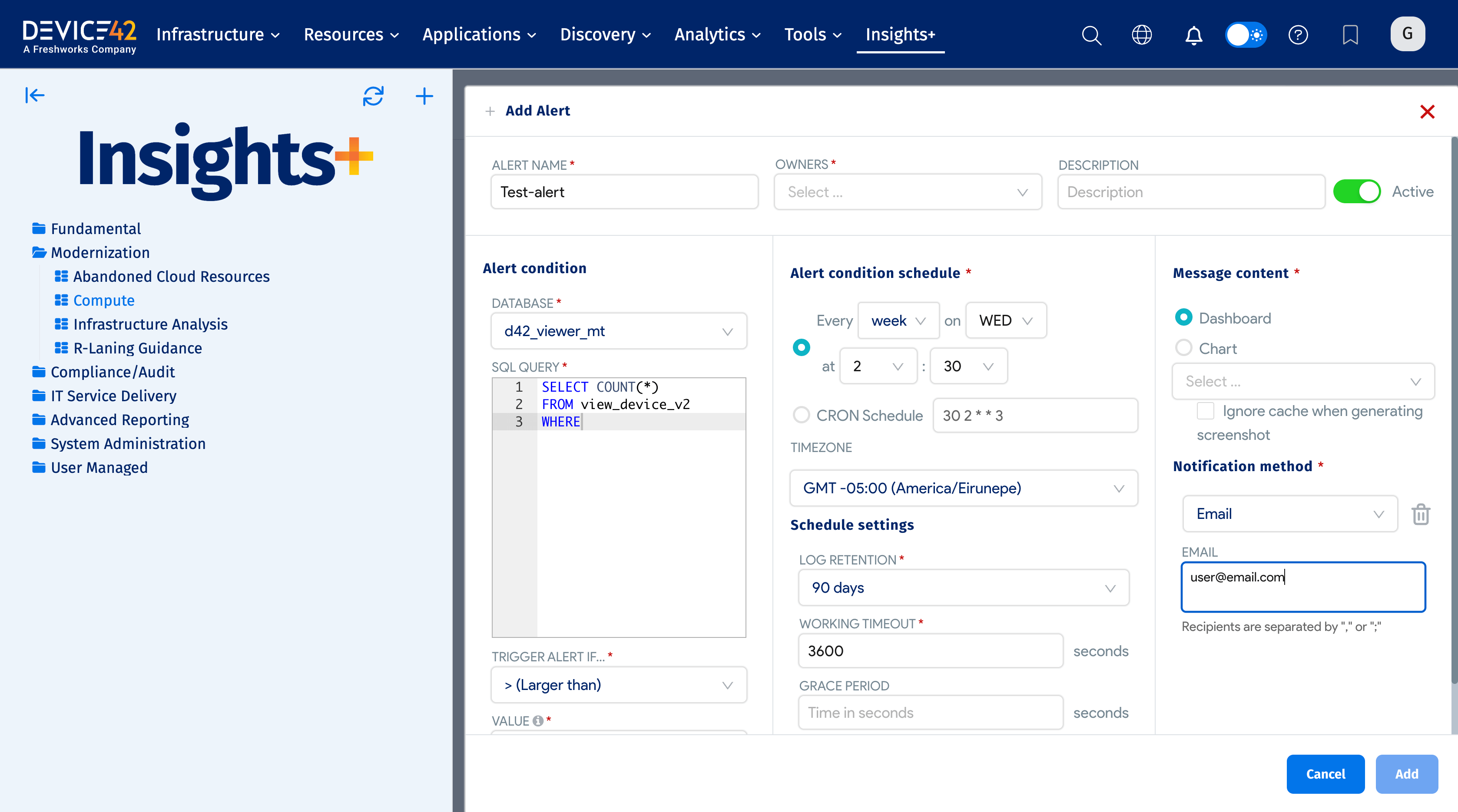Open the notifications bell

pos(1193,35)
